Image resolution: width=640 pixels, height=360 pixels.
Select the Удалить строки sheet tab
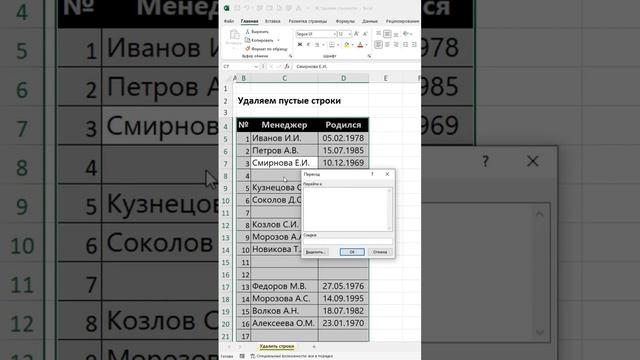[x=277, y=347]
